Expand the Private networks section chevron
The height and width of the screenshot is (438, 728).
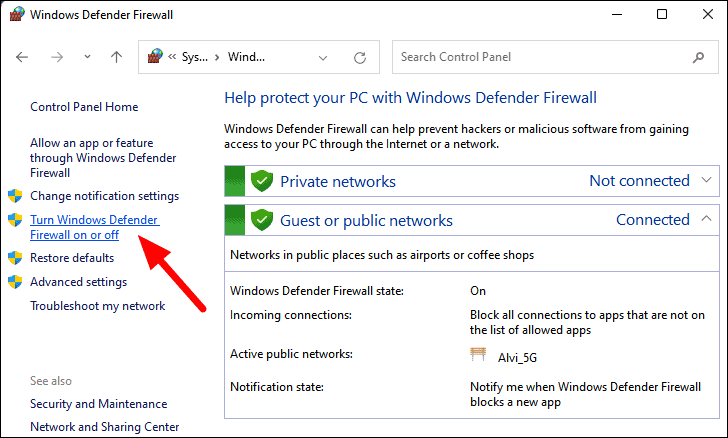[706, 180]
